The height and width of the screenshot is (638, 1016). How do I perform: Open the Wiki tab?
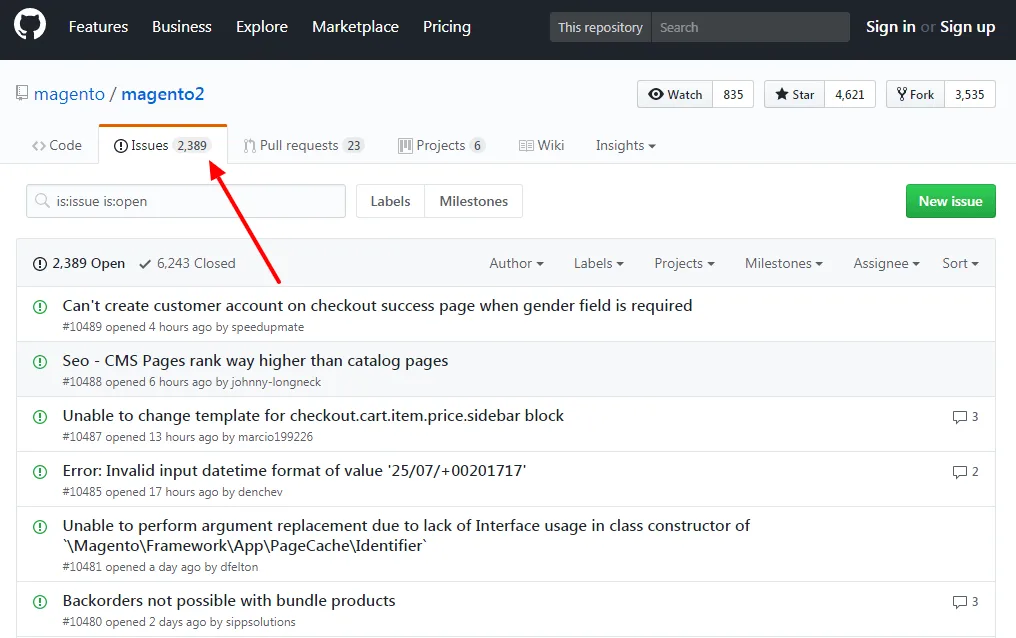[x=542, y=145]
